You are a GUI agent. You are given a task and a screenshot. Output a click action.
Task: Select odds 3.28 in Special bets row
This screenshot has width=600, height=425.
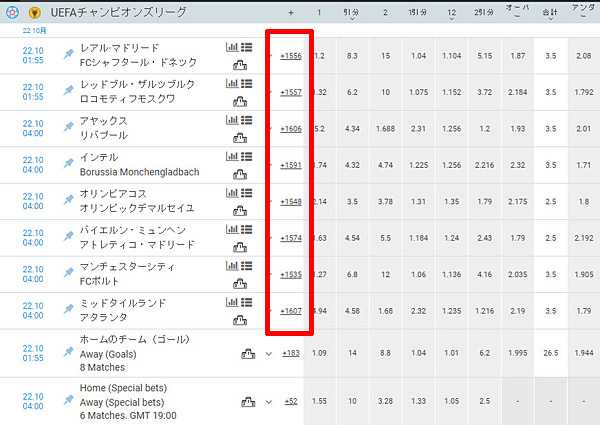(x=385, y=401)
